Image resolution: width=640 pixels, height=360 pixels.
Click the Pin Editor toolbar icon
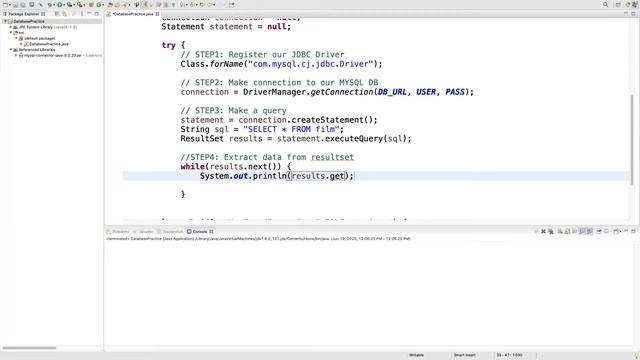[x=231, y=5]
